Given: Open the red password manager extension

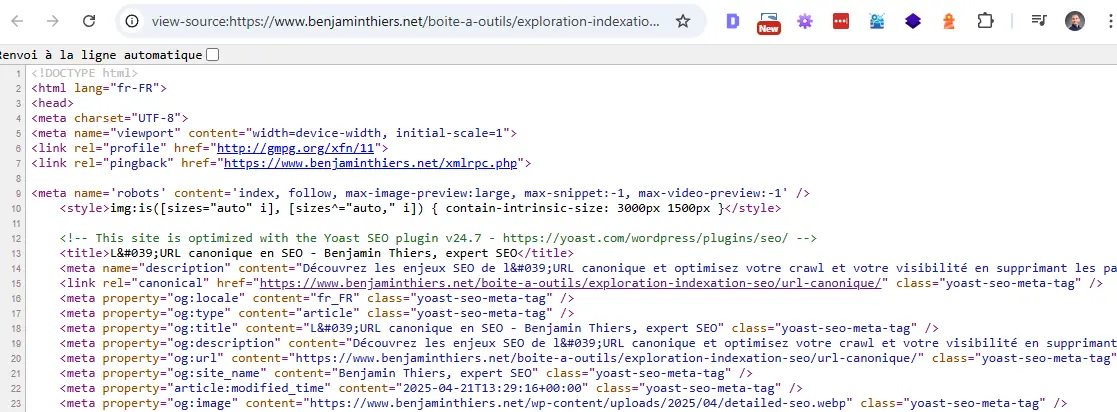Looking at the screenshot, I should (841, 21).
